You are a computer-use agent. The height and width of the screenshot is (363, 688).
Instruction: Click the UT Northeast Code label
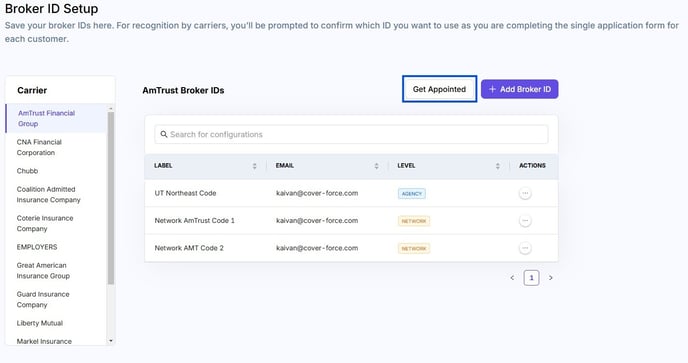pyautogui.click(x=185, y=193)
